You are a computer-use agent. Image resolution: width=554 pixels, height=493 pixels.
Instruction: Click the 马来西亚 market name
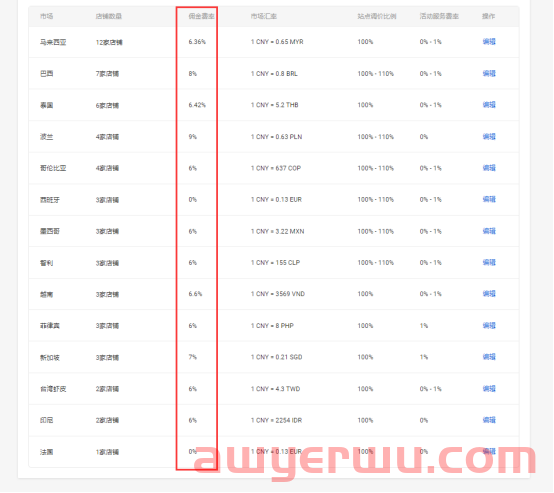click(x=53, y=42)
